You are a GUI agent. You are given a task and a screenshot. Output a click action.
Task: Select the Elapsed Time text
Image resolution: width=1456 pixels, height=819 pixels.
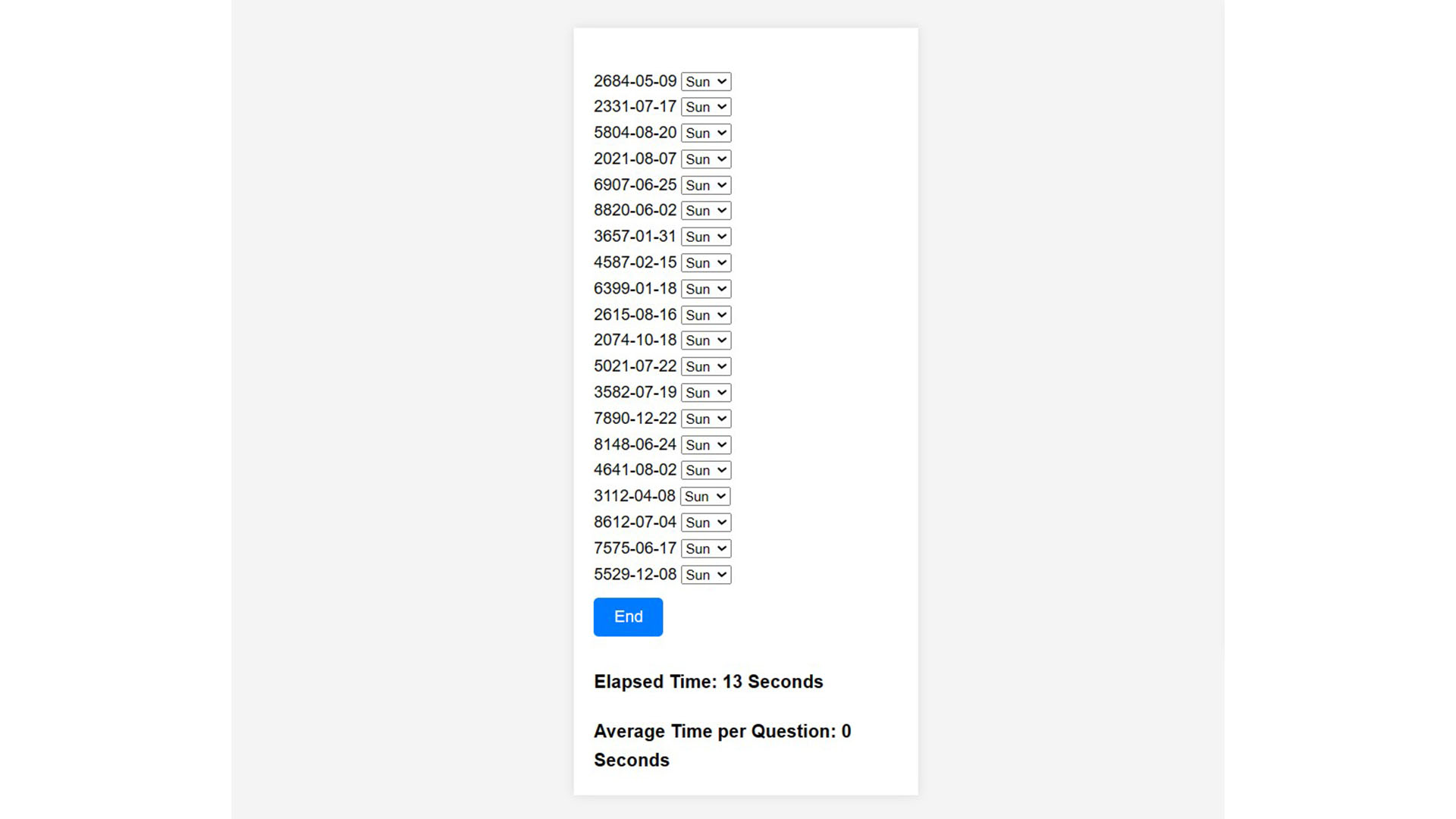pyautogui.click(x=708, y=682)
